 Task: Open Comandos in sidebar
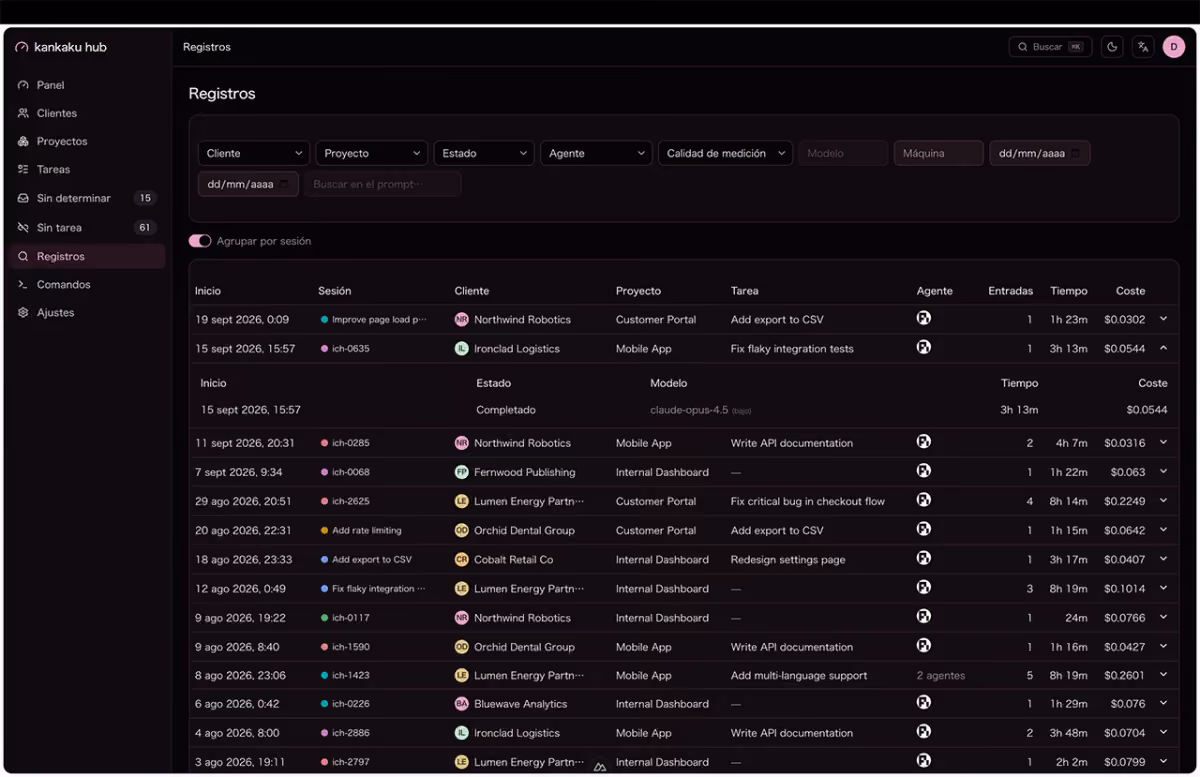(86, 284)
